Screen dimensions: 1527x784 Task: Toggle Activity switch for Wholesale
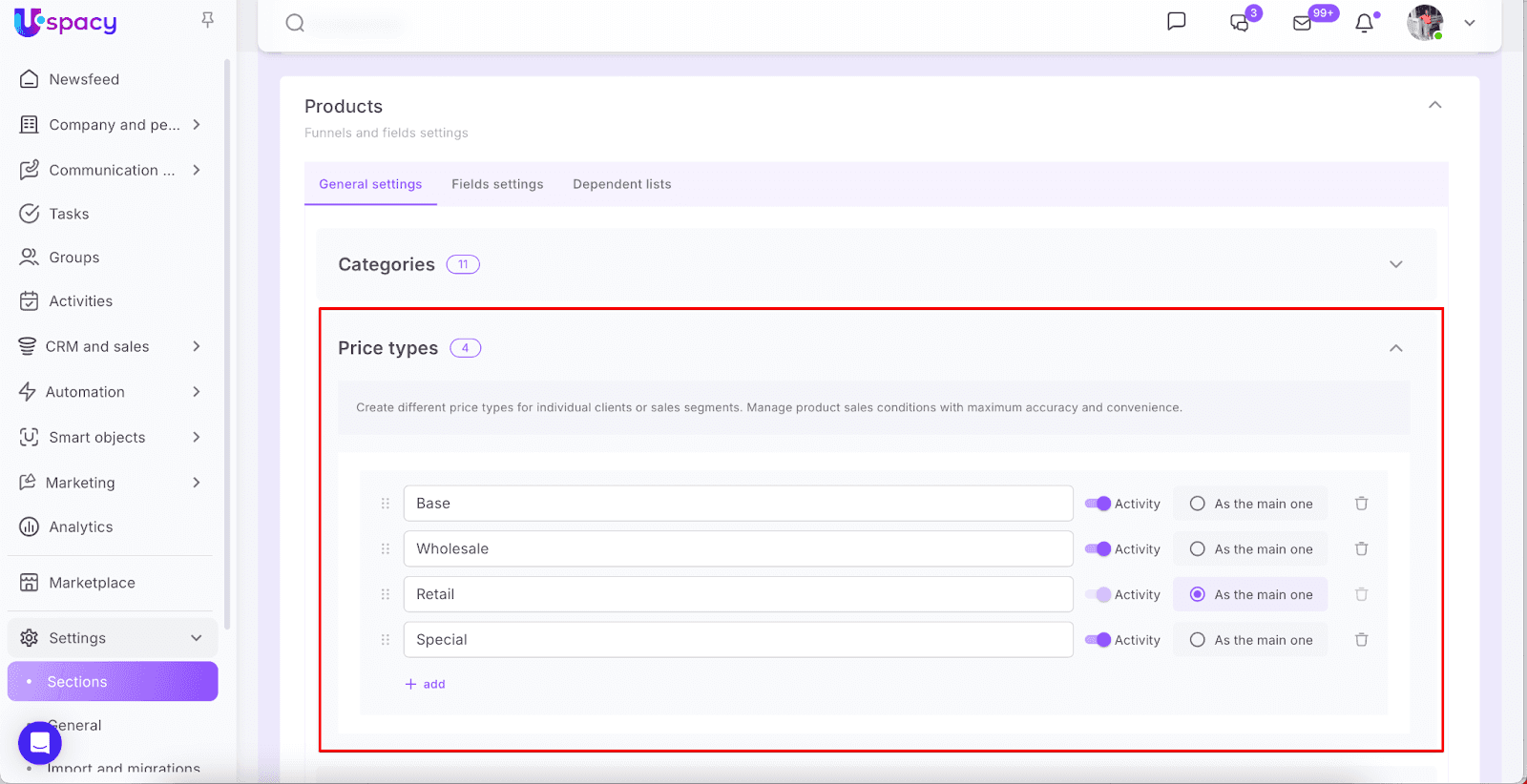[1098, 549]
